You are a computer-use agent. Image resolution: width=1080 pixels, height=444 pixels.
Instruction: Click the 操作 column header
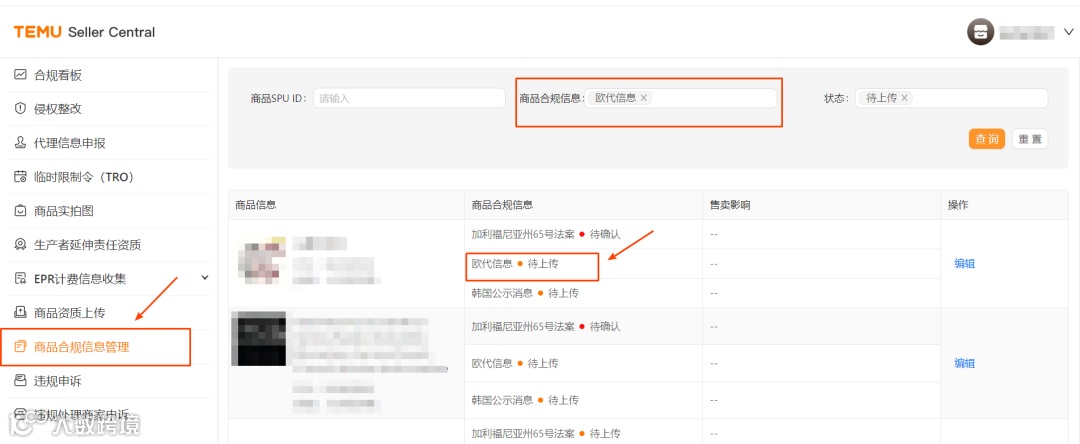click(958, 205)
